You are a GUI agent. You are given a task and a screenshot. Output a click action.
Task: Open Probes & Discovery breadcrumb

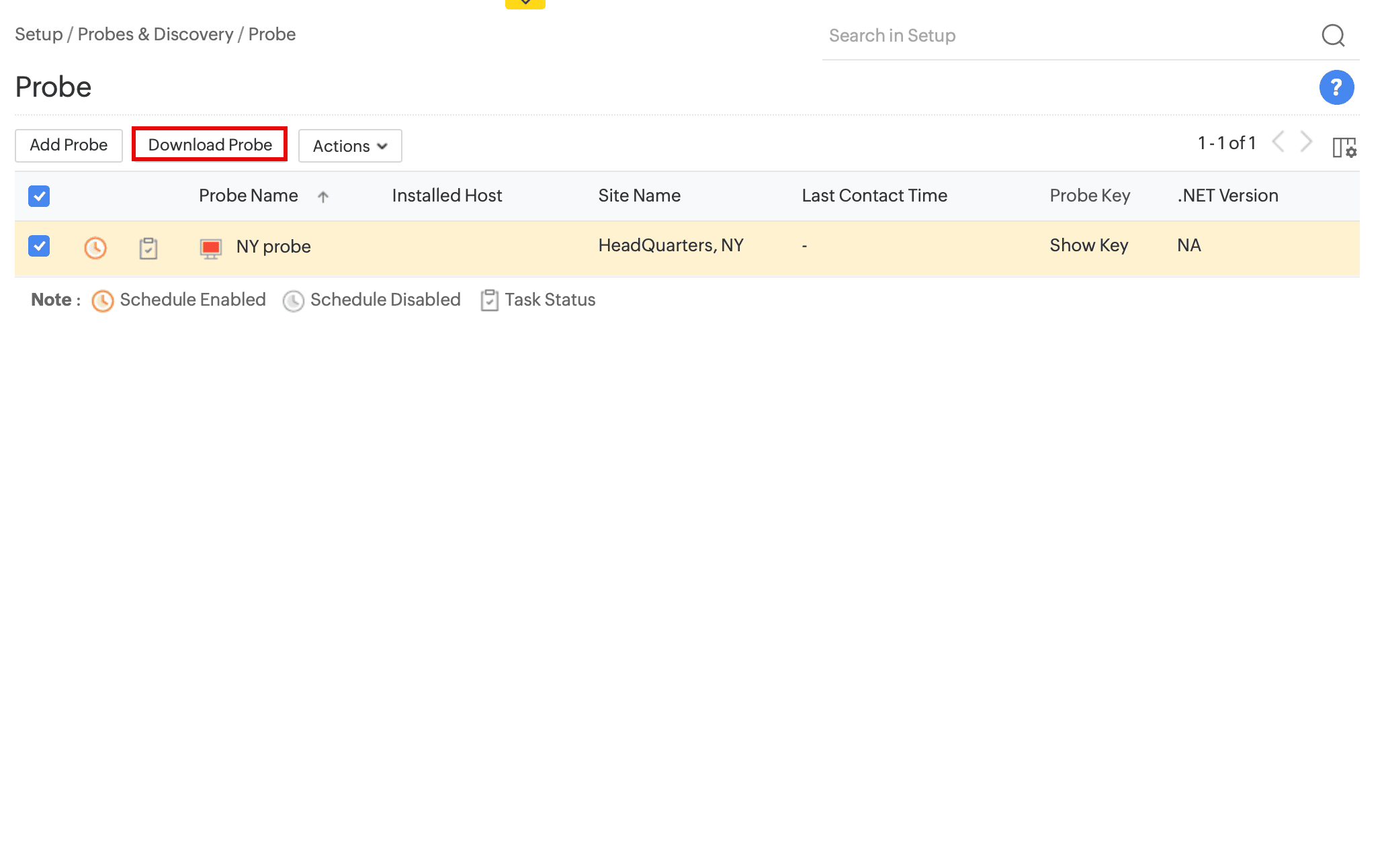click(x=155, y=34)
